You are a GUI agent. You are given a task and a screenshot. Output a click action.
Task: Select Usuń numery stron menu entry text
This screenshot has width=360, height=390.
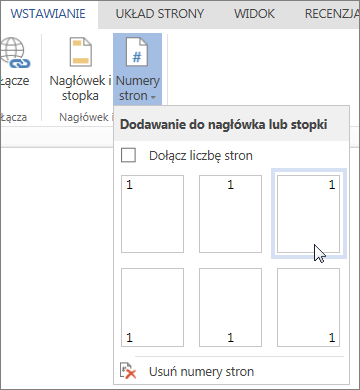[x=201, y=371]
